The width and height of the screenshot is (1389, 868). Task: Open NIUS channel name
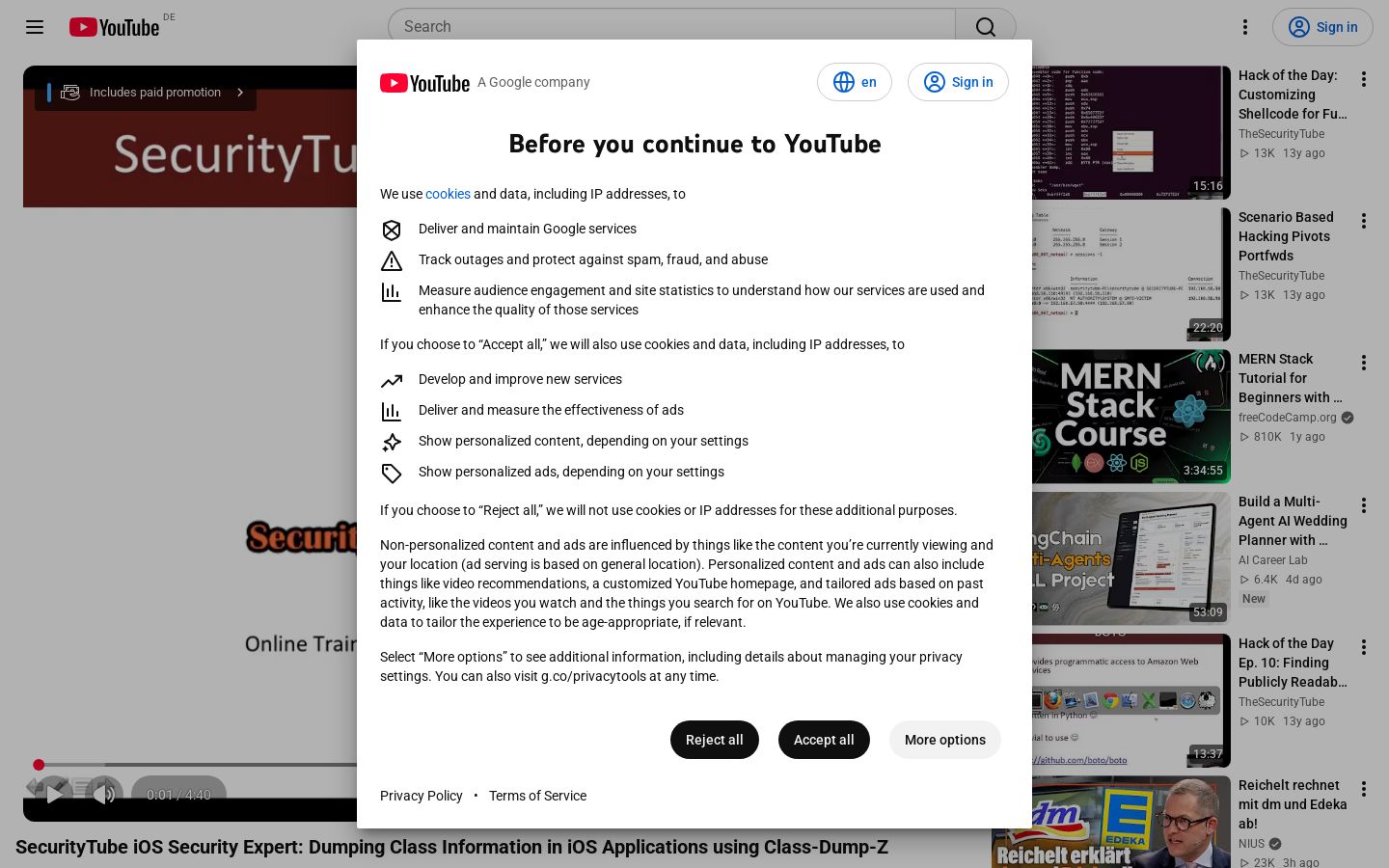pyautogui.click(x=1251, y=844)
